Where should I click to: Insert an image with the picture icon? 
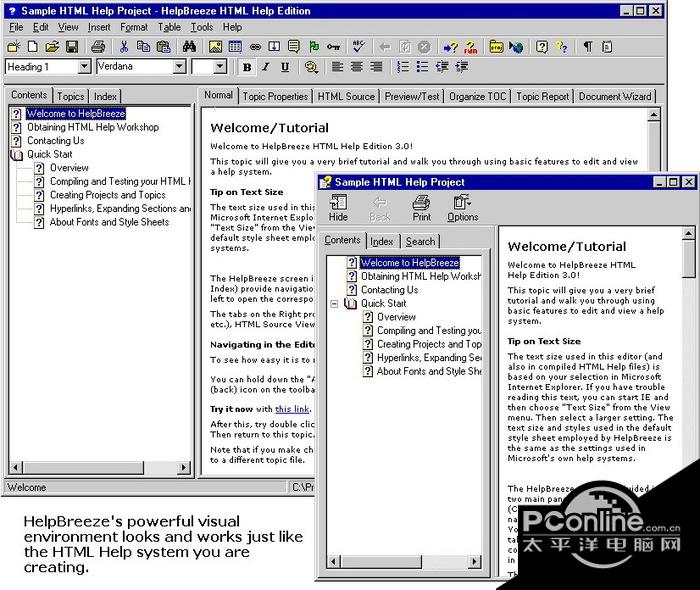point(215,46)
